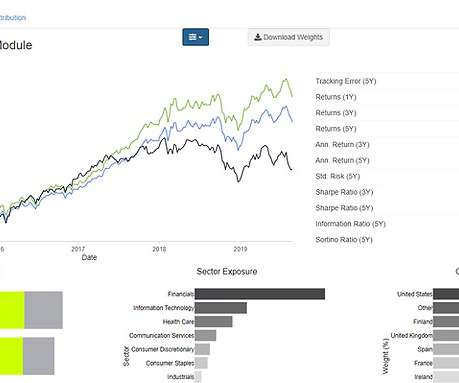459x383 pixels.
Task: Select the Returns (3Y) metric row
Action: tap(387, 113)
